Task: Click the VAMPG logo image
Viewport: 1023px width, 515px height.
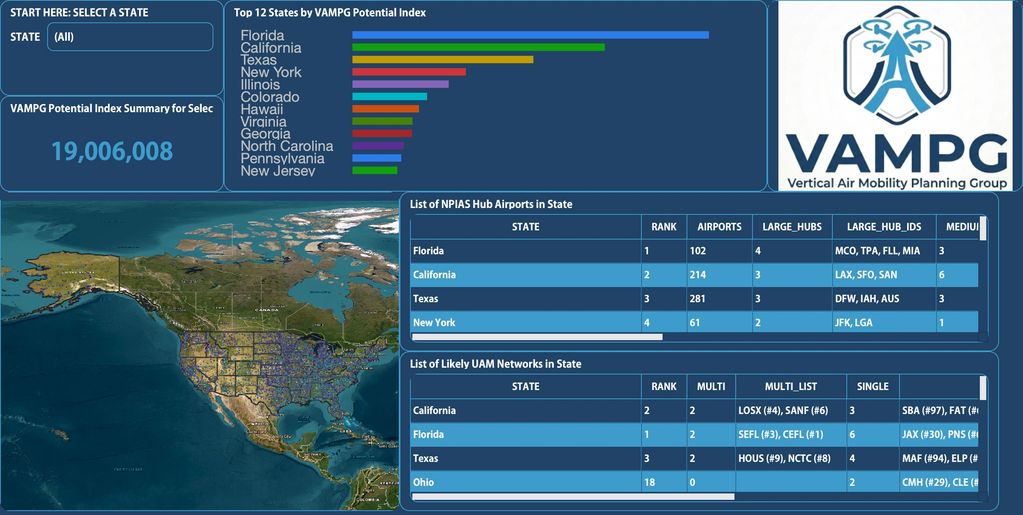Action: point(895,96)
